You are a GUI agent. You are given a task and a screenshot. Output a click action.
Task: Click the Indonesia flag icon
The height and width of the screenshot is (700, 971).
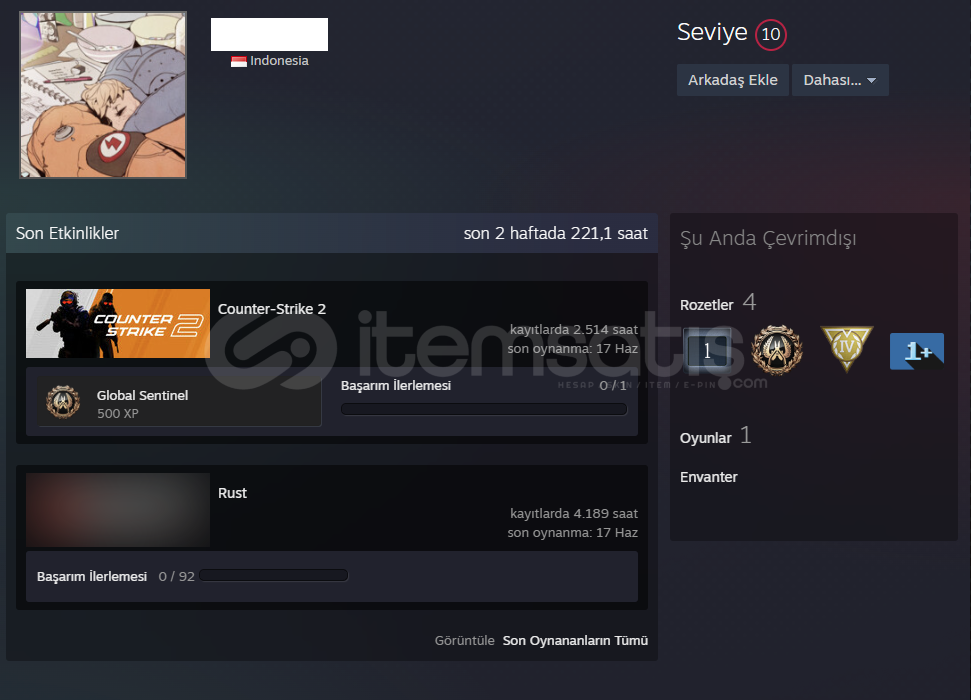coord(238,61)
